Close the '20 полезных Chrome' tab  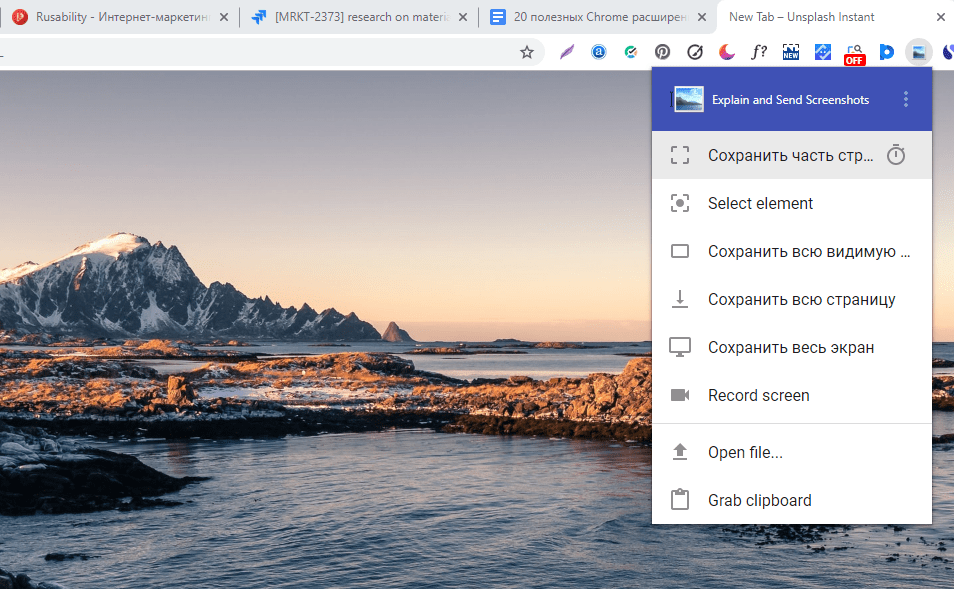coord(701,17)
